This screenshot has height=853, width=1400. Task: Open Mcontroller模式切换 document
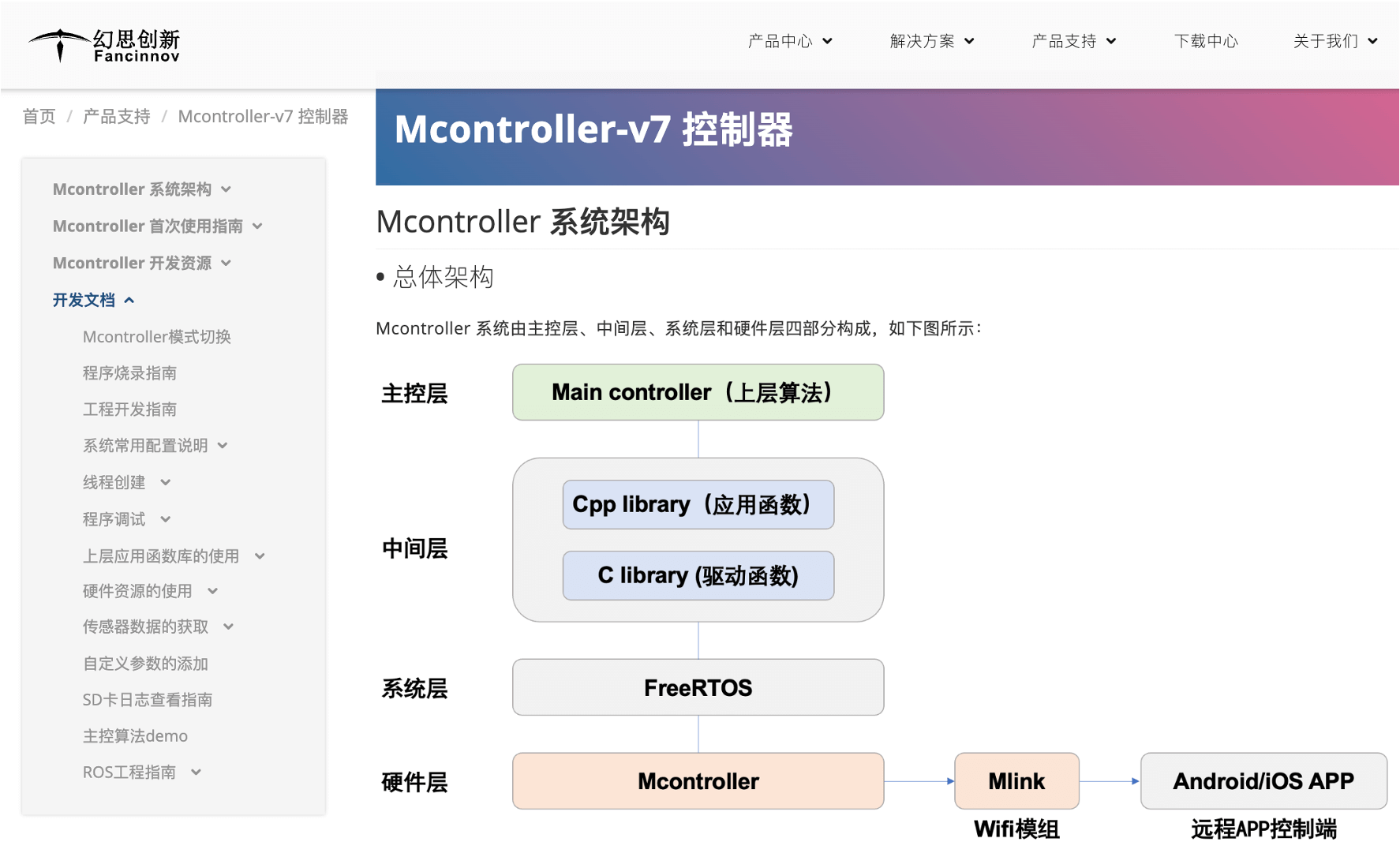(x=156, y=337)
